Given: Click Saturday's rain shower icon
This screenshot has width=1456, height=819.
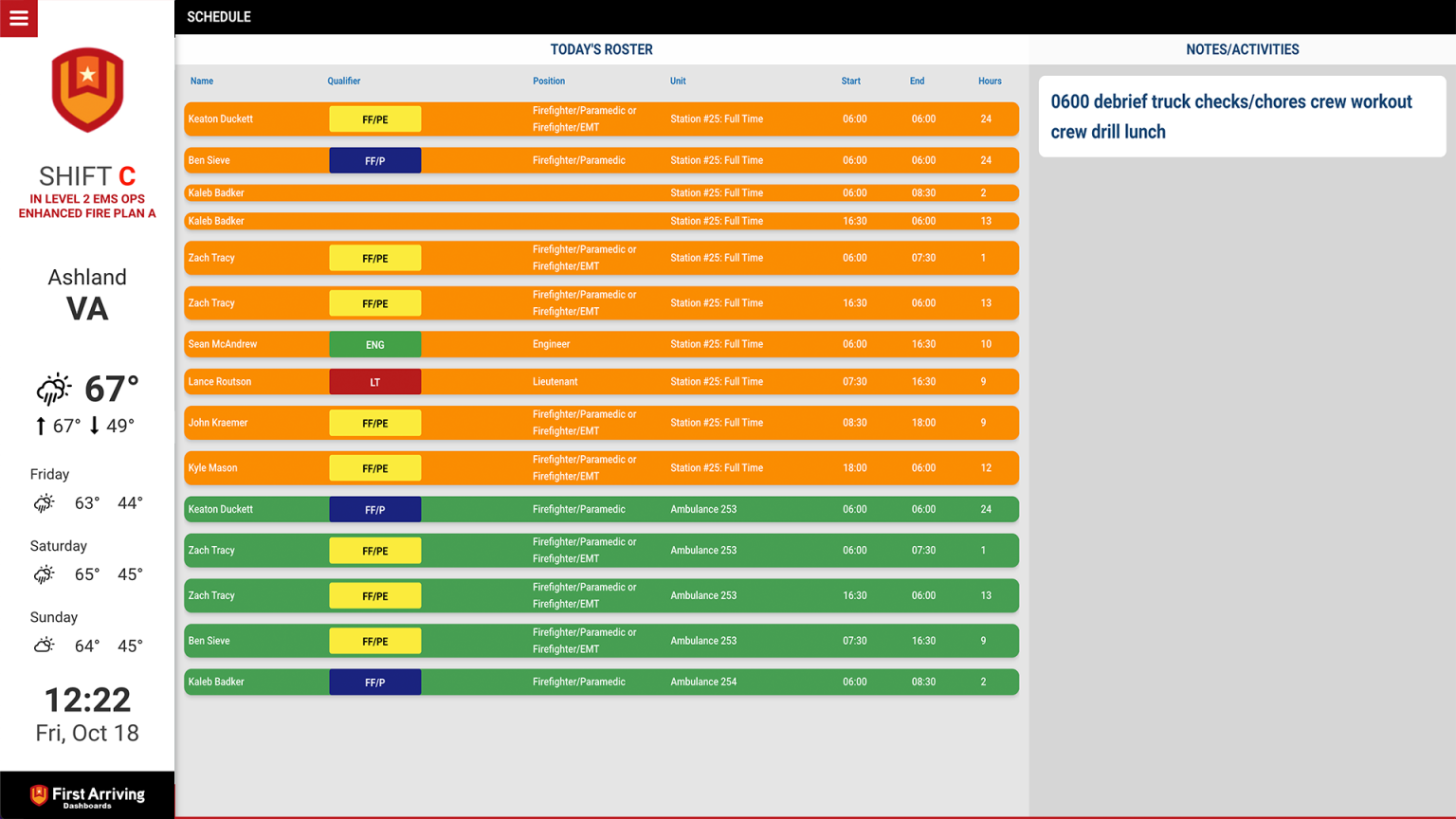Looking at the screenshot, I should (x=44, y=574).
